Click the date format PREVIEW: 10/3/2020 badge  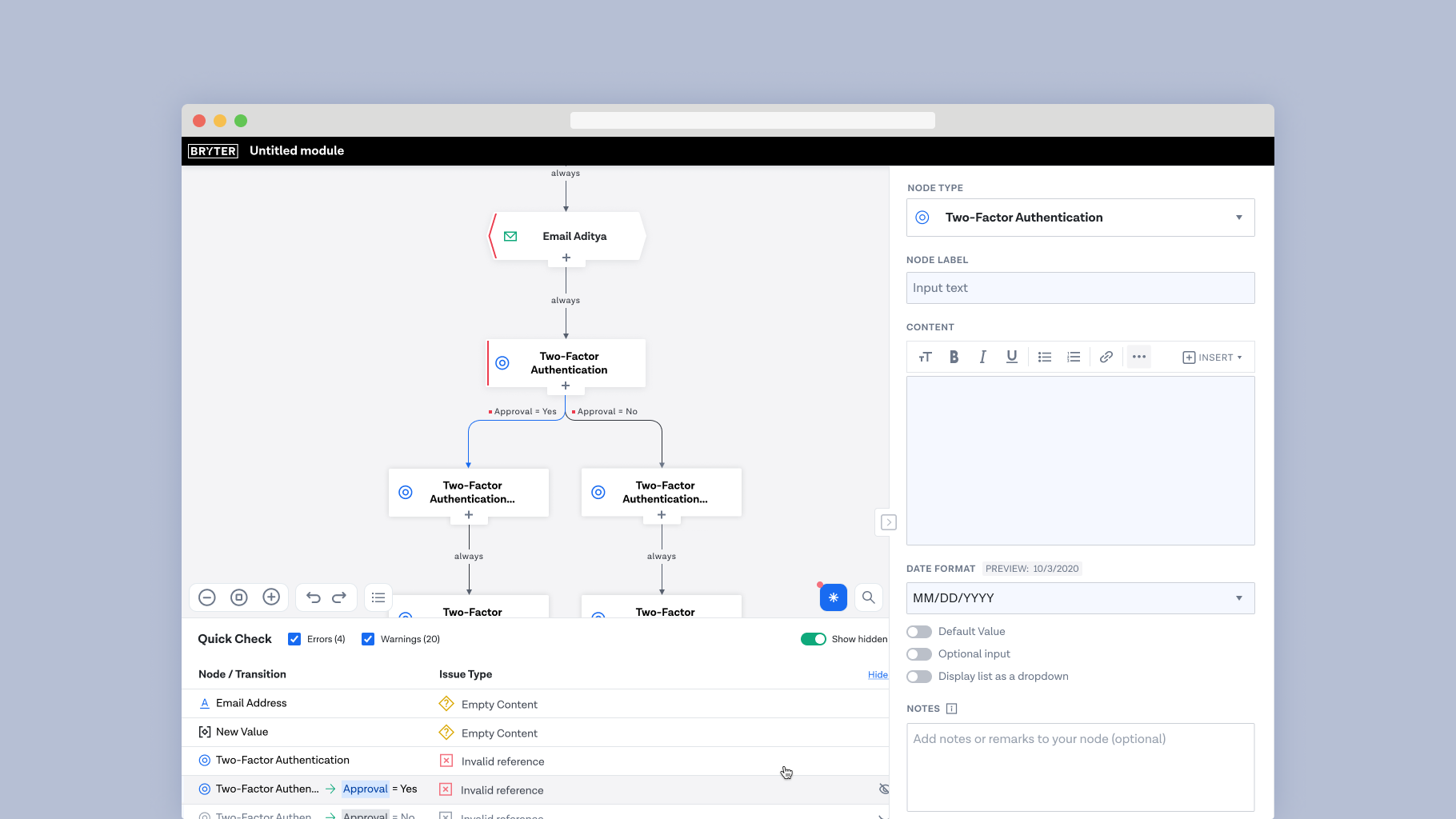1032,569
